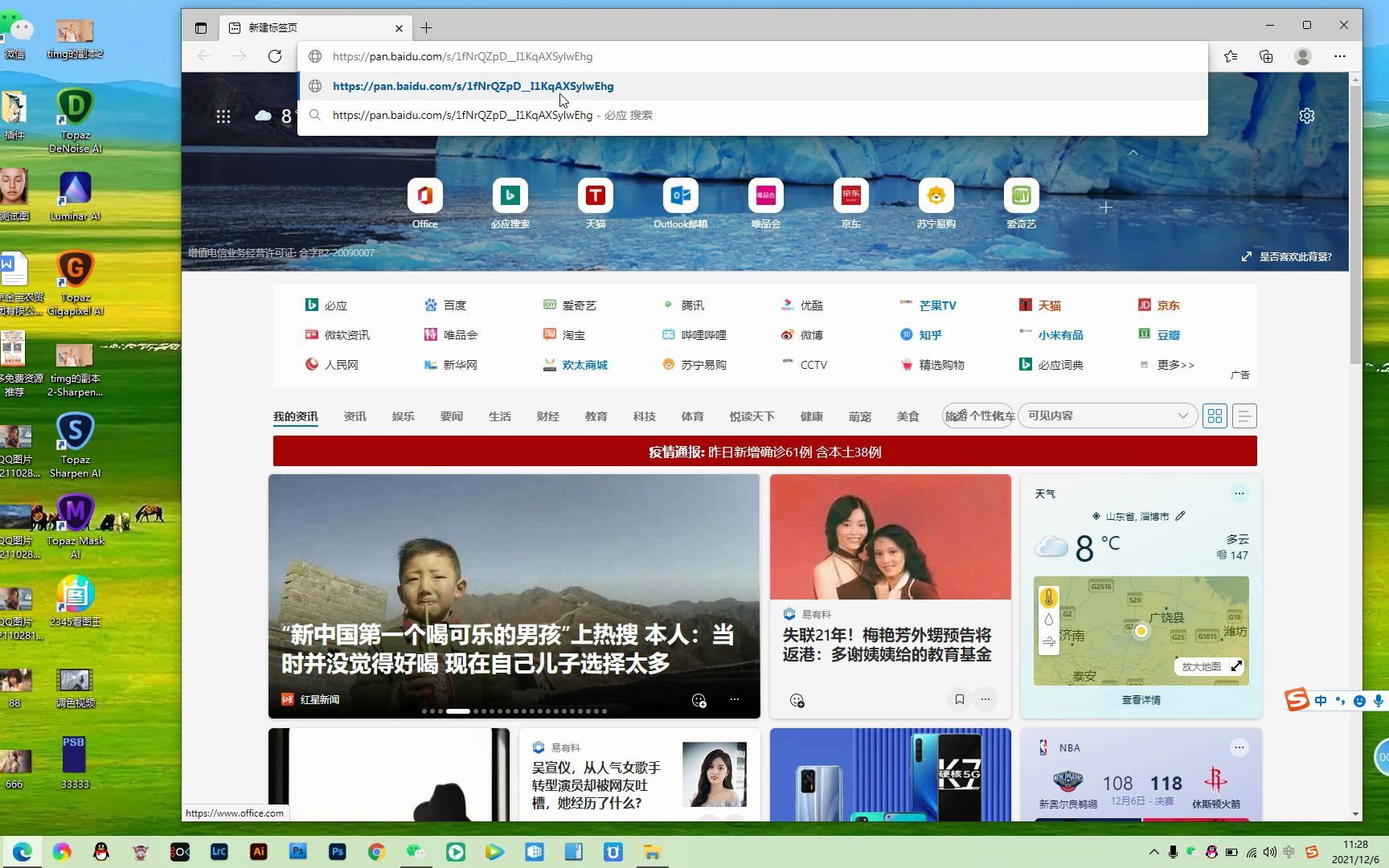1389x868 pixels.
Task: Open the 京东 quick link tile
Action: (851, 204)
